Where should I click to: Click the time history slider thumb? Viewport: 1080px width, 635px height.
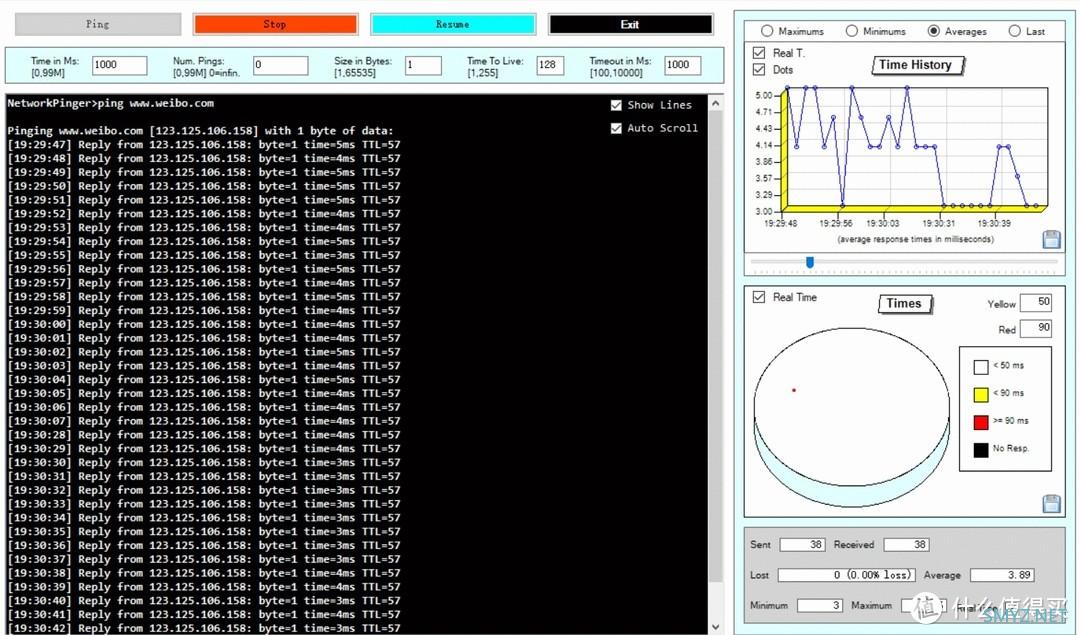pos(810,262)
